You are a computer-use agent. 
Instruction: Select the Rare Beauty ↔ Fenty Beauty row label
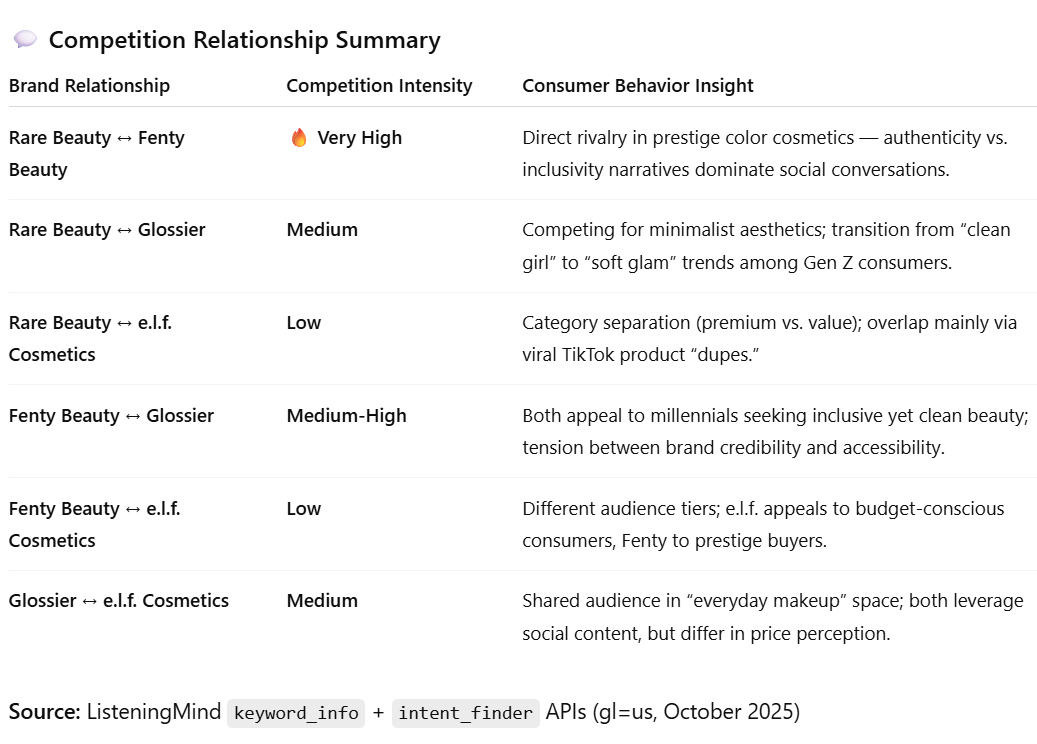[96, 153]
